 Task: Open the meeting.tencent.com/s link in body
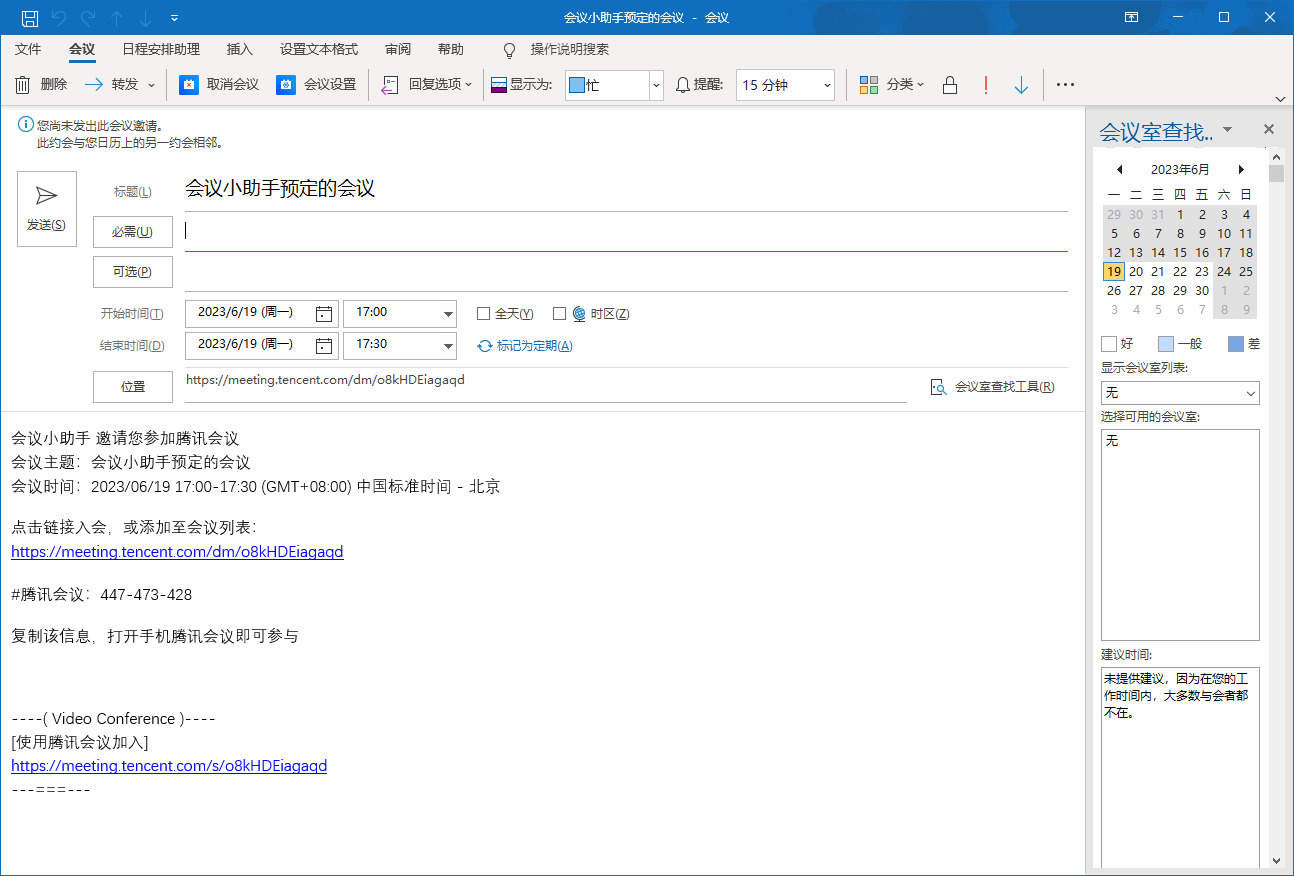pos(169,766)
